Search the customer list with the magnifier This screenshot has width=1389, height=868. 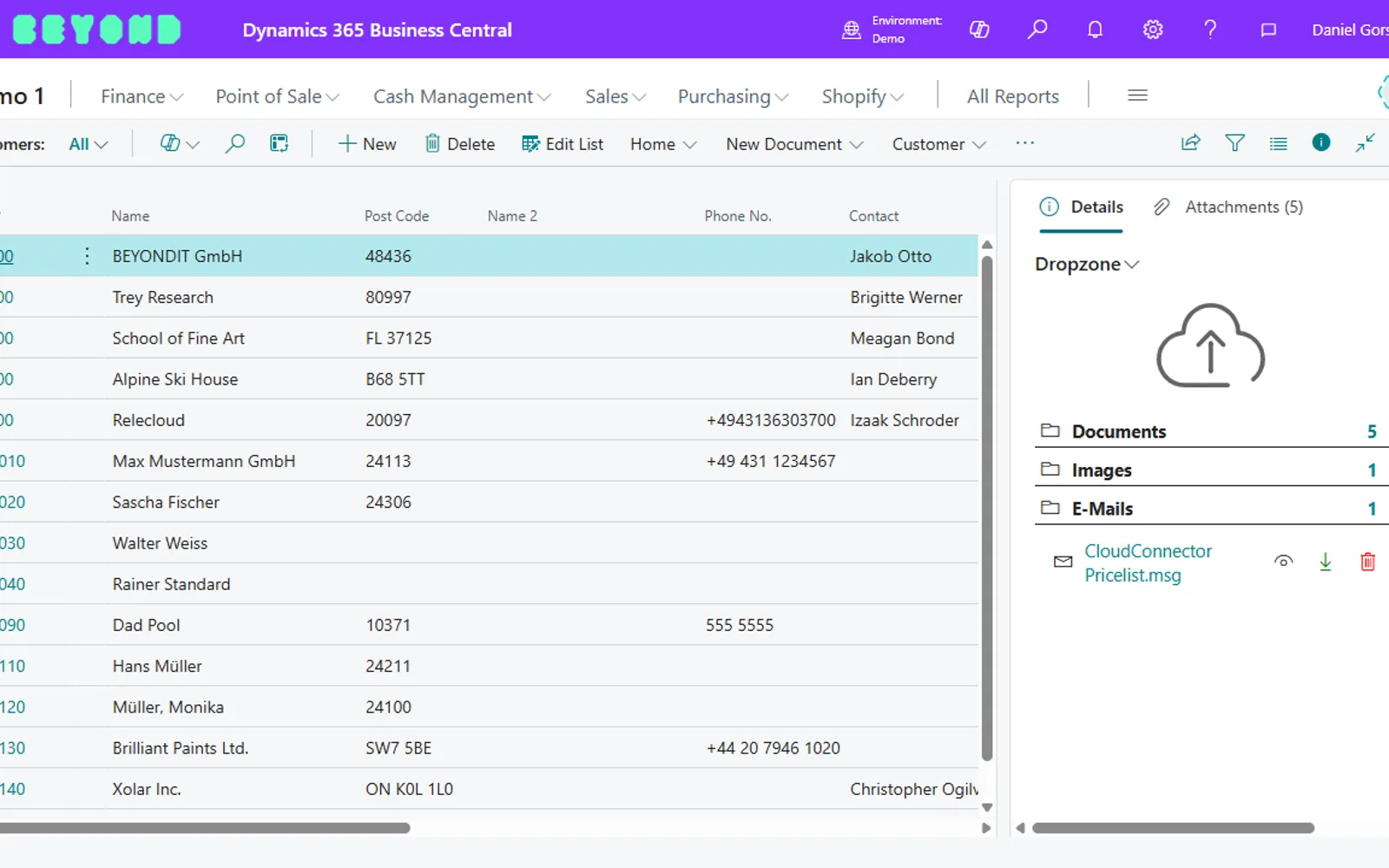(234, 143)
